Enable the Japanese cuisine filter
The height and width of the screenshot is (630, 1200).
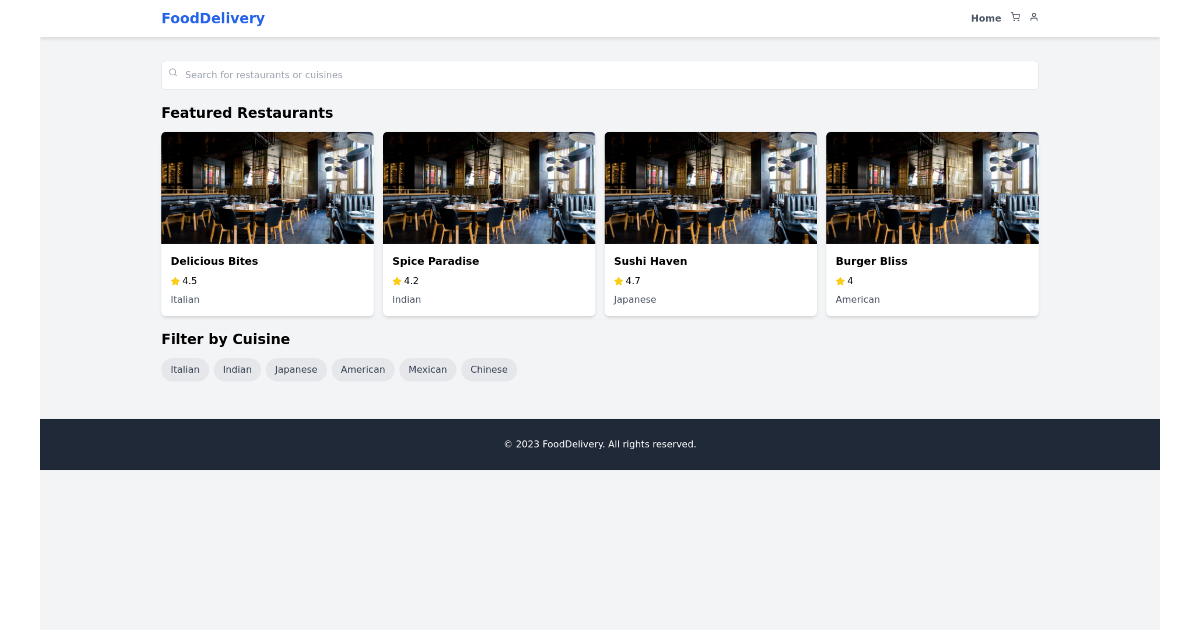[x=296, y=369]
